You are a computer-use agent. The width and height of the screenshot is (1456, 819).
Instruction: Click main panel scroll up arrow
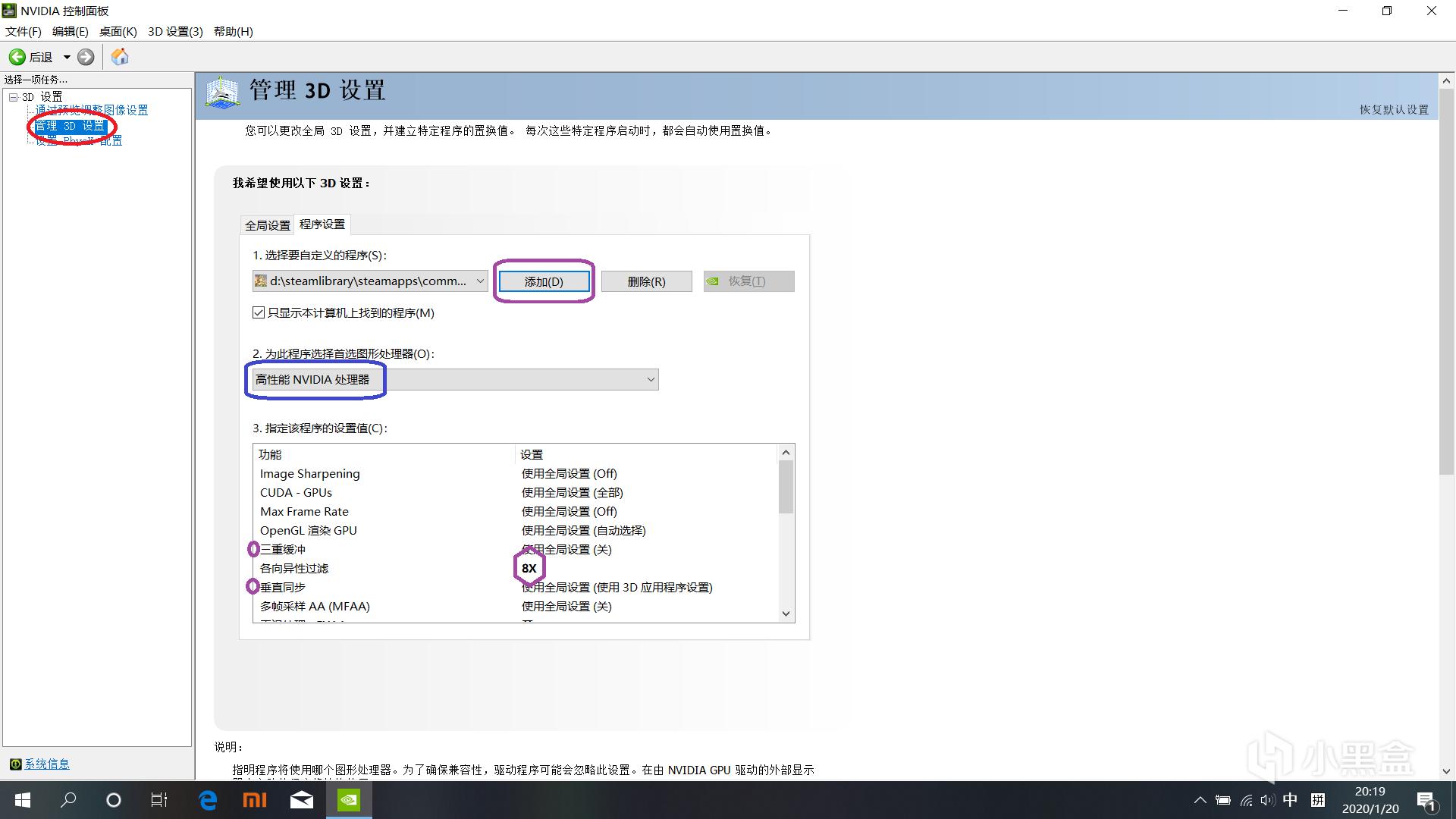[1446, 80]
